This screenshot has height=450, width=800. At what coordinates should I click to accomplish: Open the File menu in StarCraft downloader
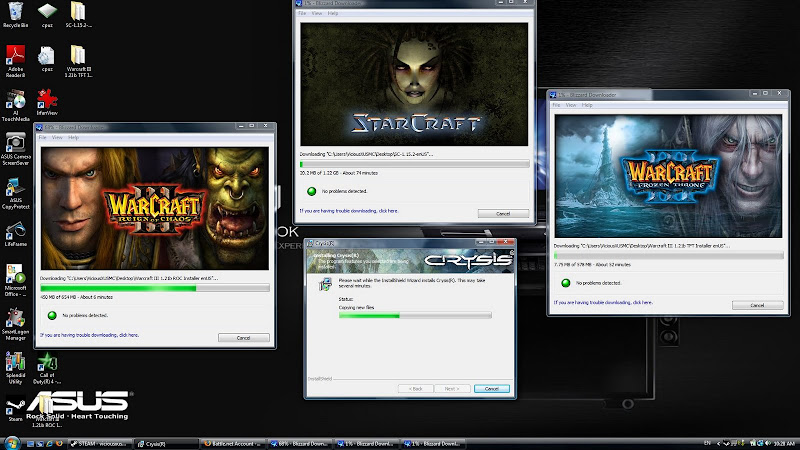coord(302,13)
